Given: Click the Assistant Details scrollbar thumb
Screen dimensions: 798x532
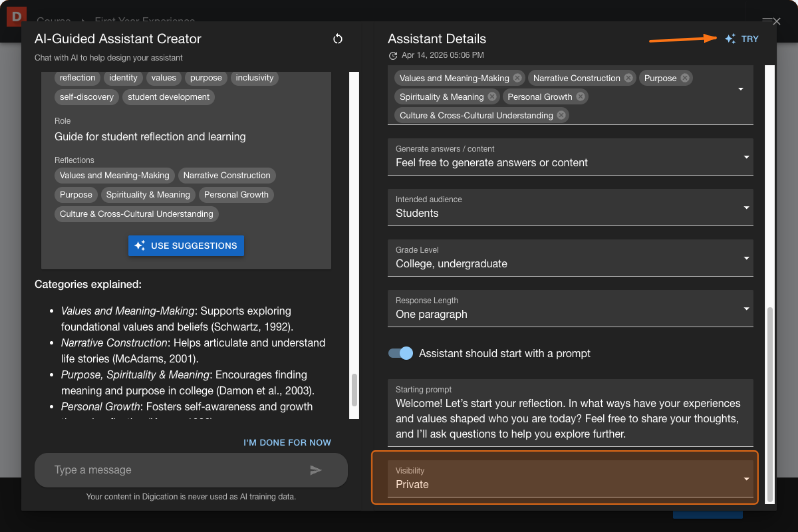Looking at the screenshot, I should tap(770, 404).
